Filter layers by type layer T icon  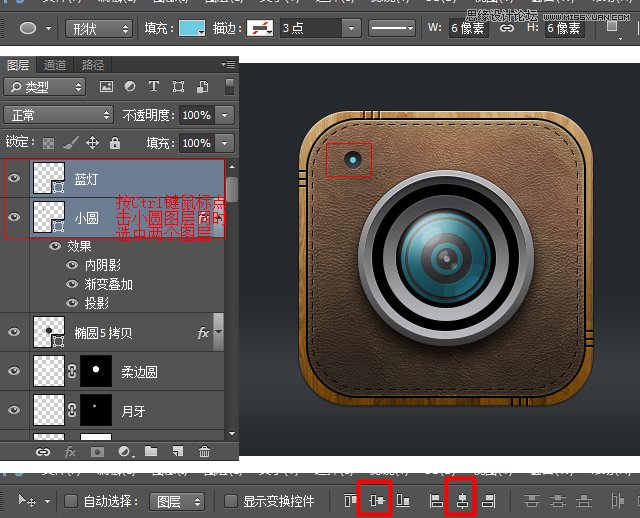click(153, 87)
